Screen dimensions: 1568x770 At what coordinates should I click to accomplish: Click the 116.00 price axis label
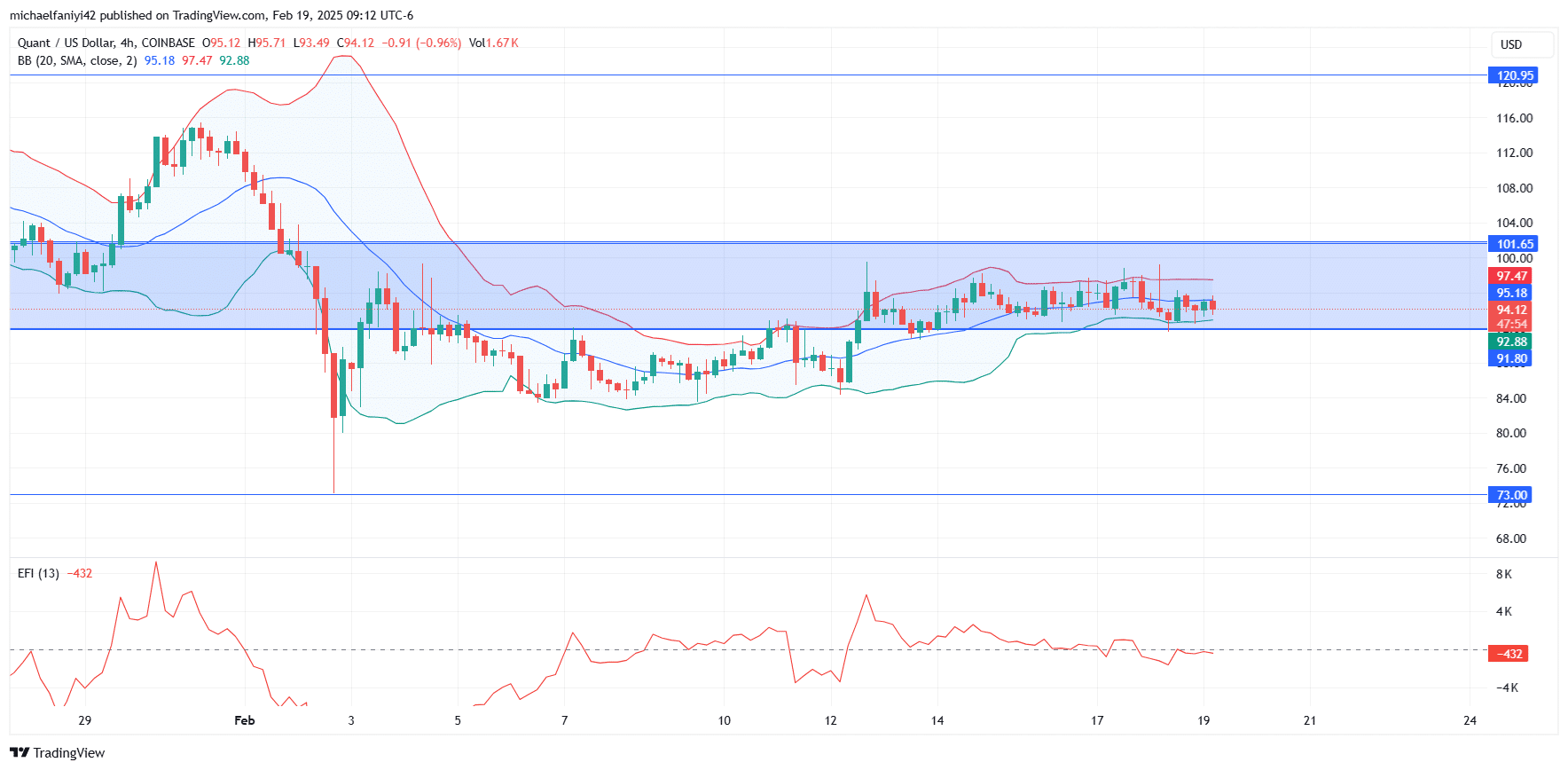[1514, 118]
